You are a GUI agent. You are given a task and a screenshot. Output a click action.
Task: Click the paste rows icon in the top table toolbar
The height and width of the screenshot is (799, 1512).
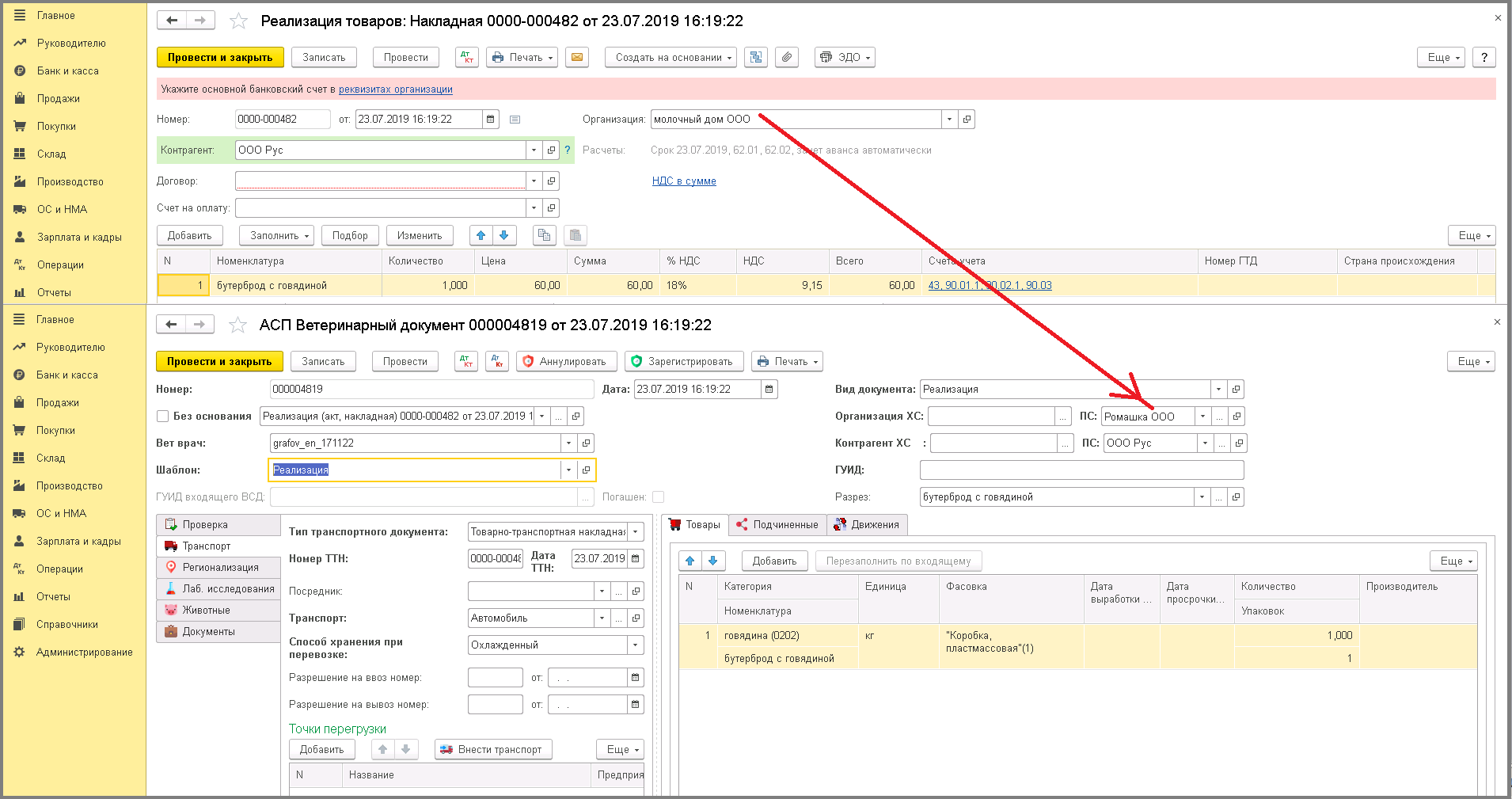coord(576,235)
